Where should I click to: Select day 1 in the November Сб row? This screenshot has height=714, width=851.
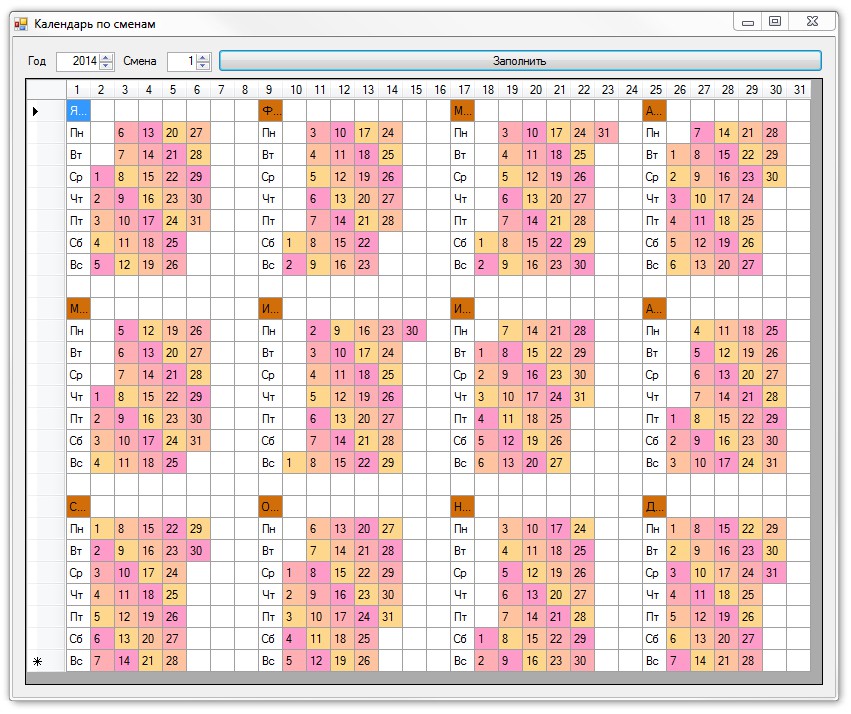coord(486,639)
